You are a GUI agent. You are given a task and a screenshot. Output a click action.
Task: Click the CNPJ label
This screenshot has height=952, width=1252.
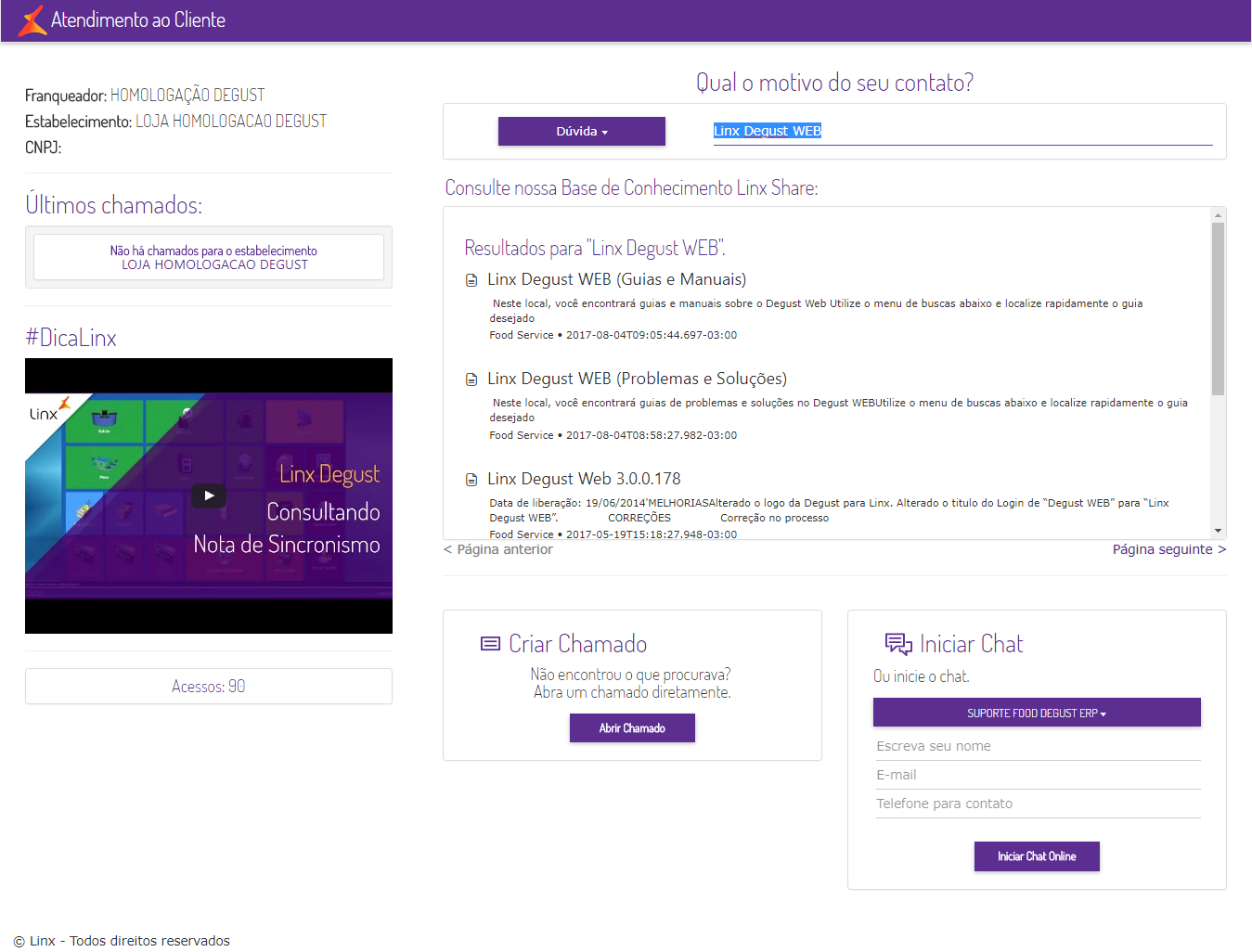pos(43,148)
